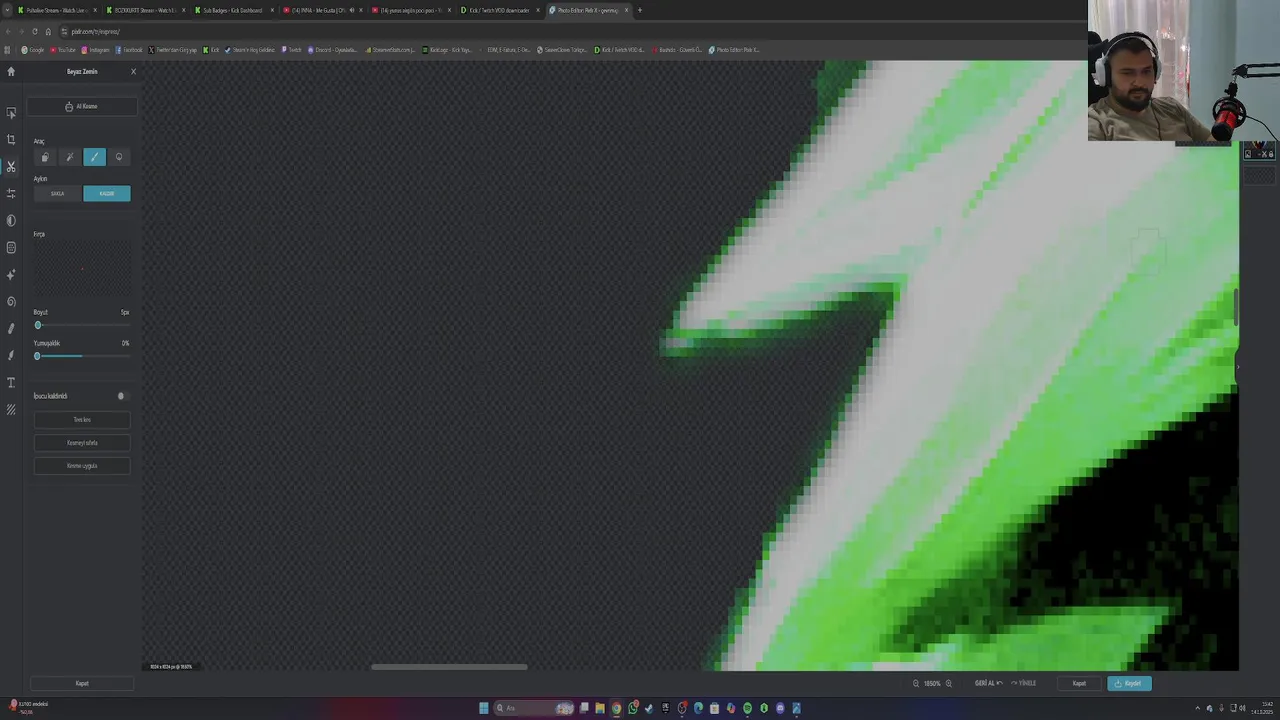Show hidden system tray icons
The width and height of the screenshot is (1280, 720).
[x=1197, y=708]
